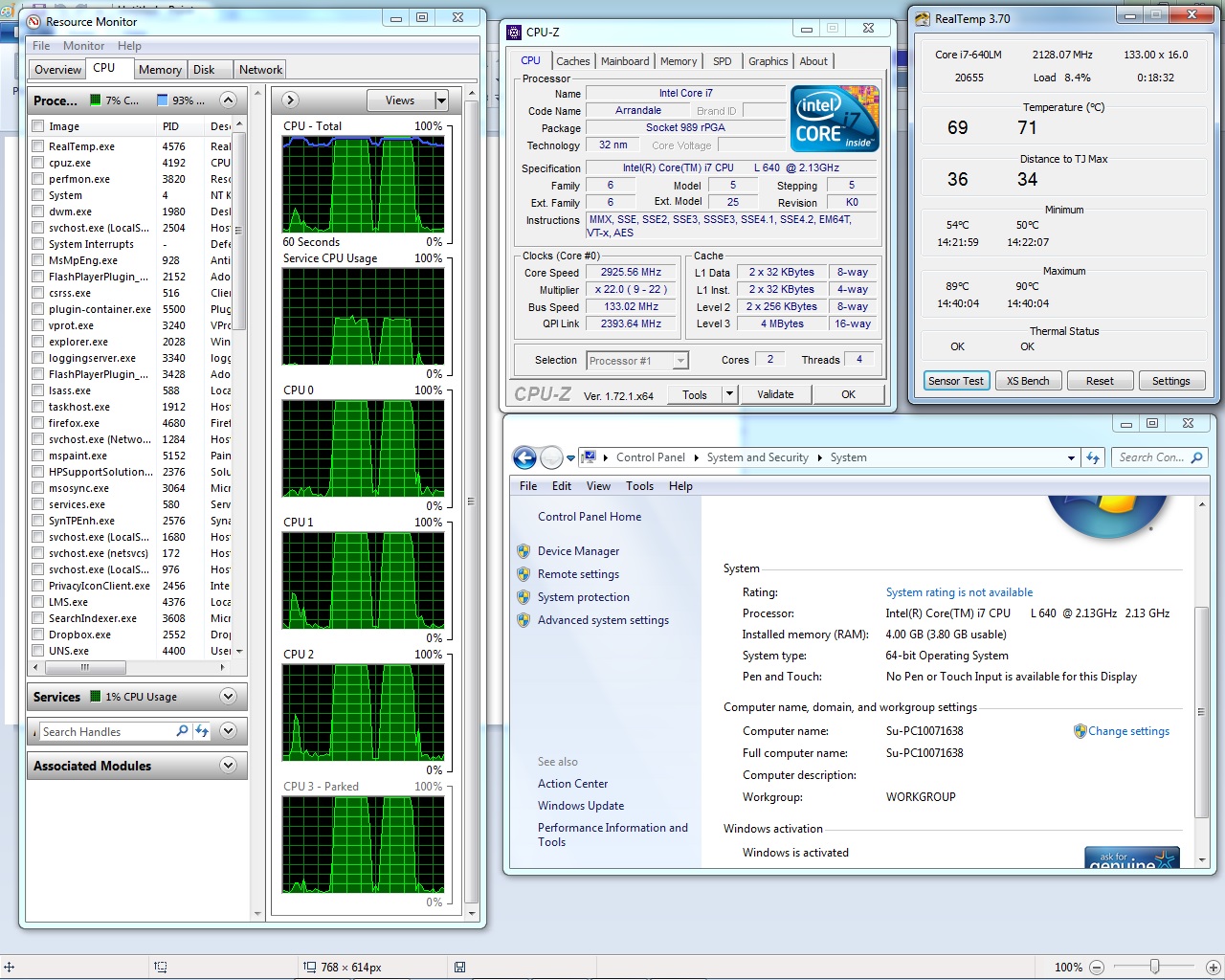Click the green CPU usage indicator in the Processes header
The image size is (1225, 980).
click(95, 100)
